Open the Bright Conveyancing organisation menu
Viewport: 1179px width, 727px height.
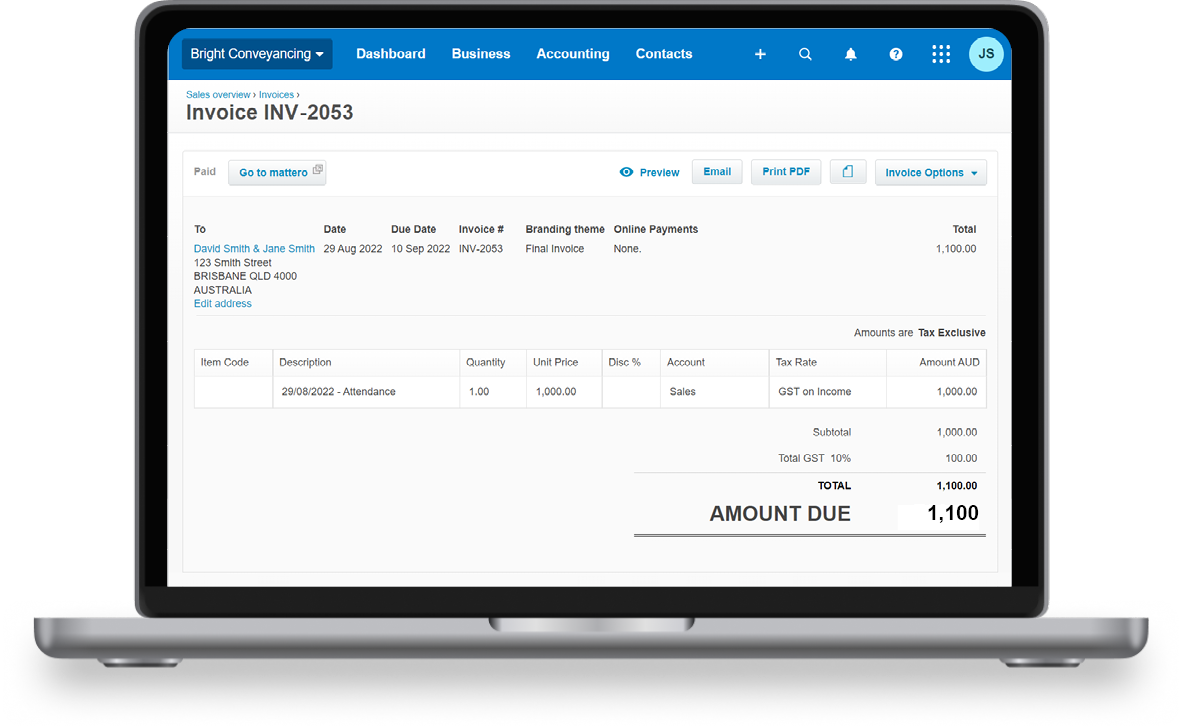(256, 54)
